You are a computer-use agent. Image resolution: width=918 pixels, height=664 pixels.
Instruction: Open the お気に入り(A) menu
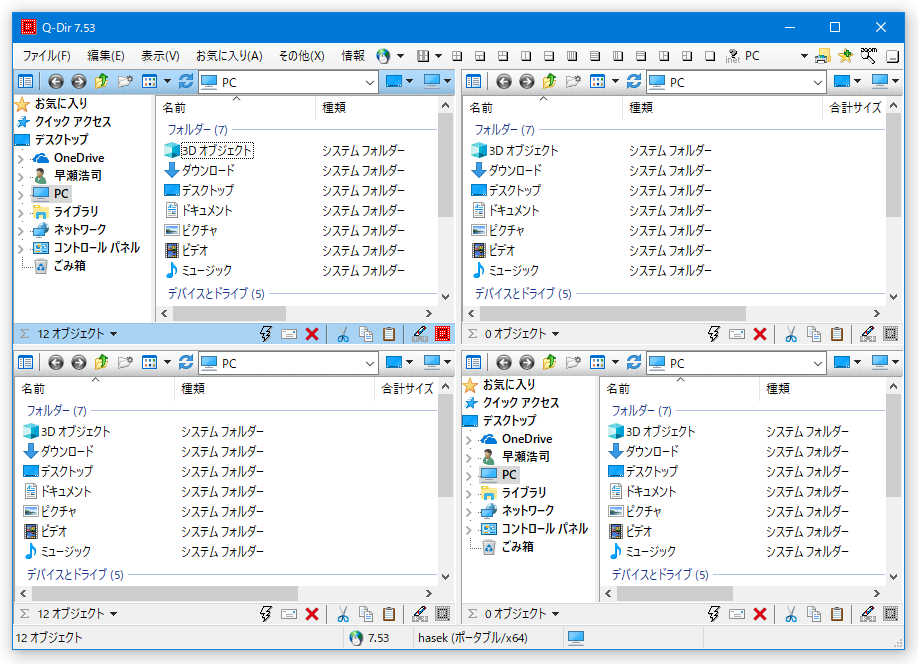pyautogui.click(x=229, y=56)
